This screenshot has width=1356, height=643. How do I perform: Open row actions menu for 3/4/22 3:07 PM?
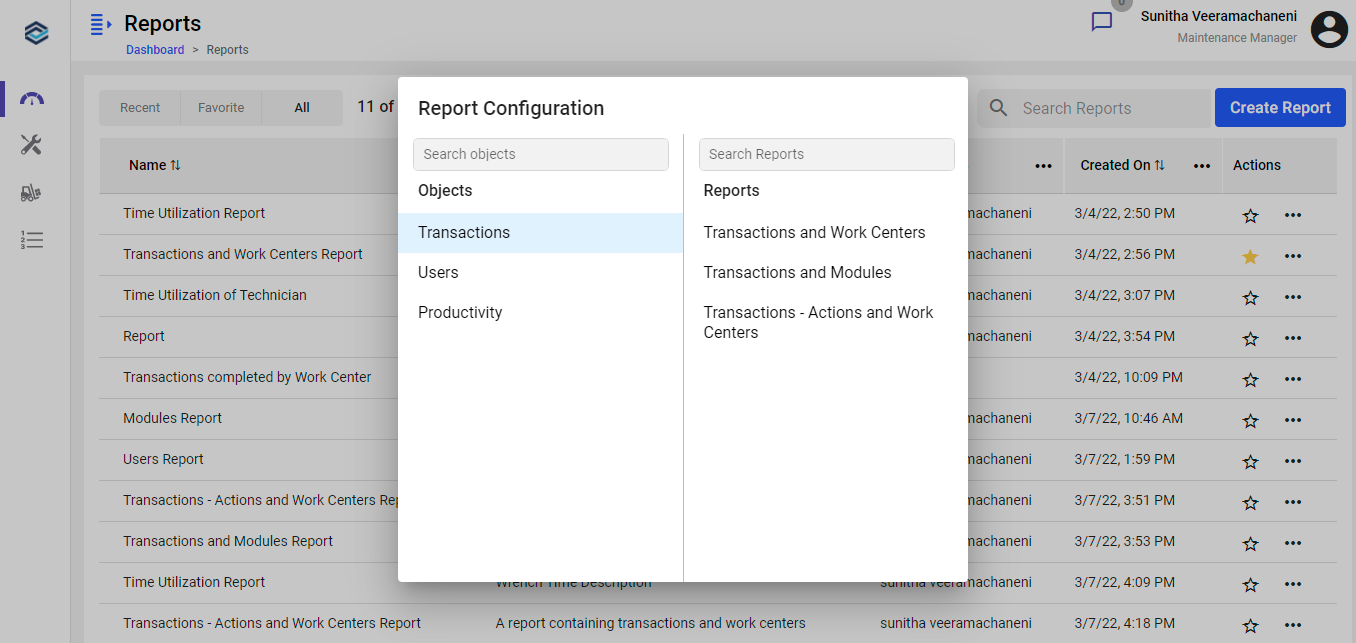(x=1293, y=297)
